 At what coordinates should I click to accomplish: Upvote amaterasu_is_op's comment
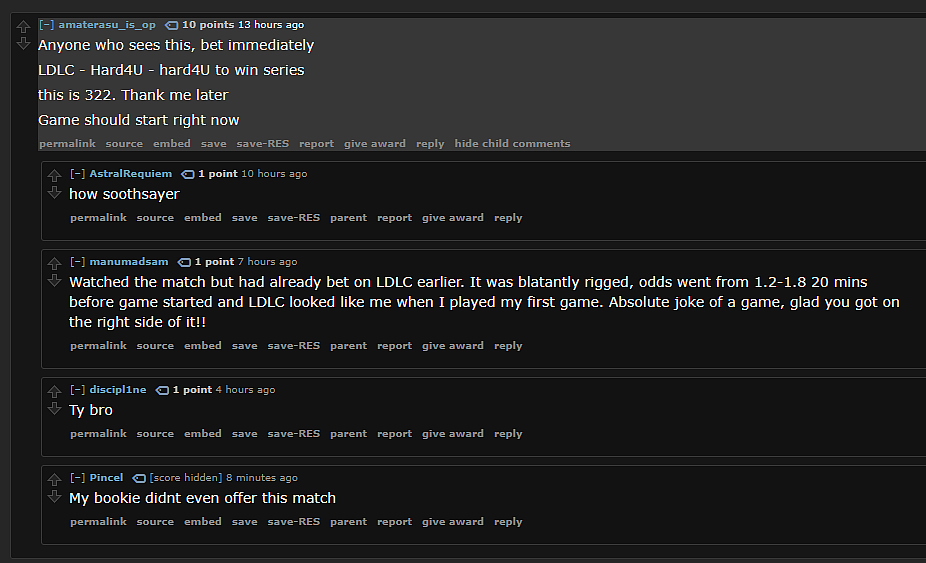[x=23, y=27]
